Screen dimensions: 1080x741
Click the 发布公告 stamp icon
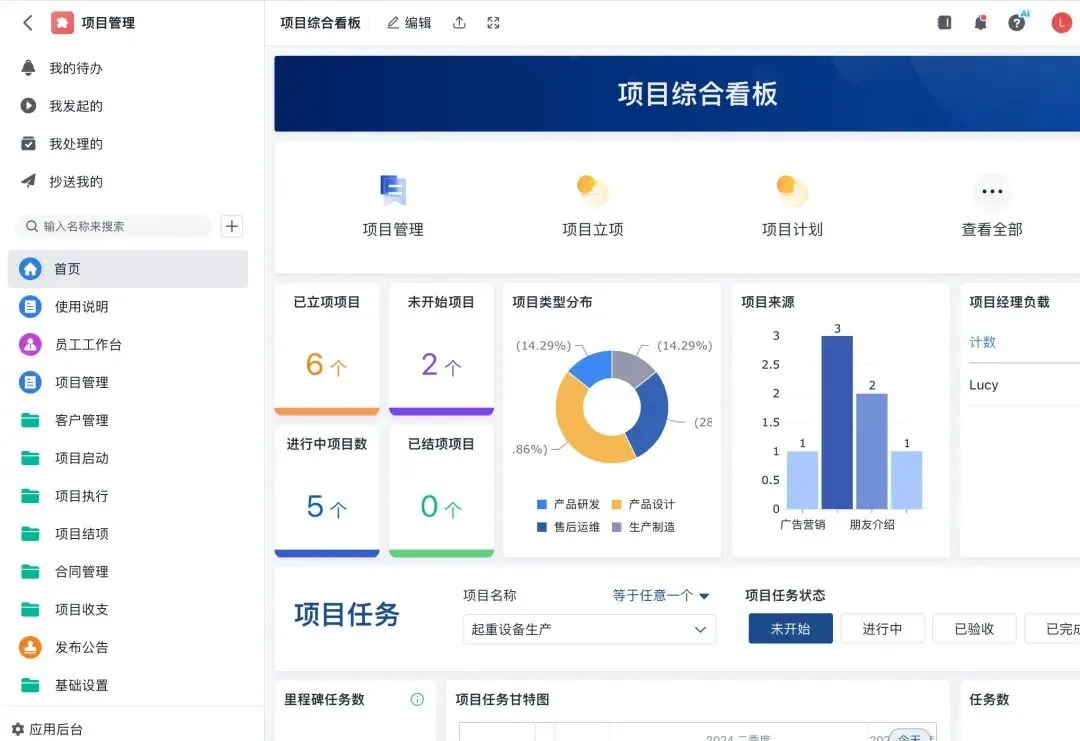tap(30, 647)
